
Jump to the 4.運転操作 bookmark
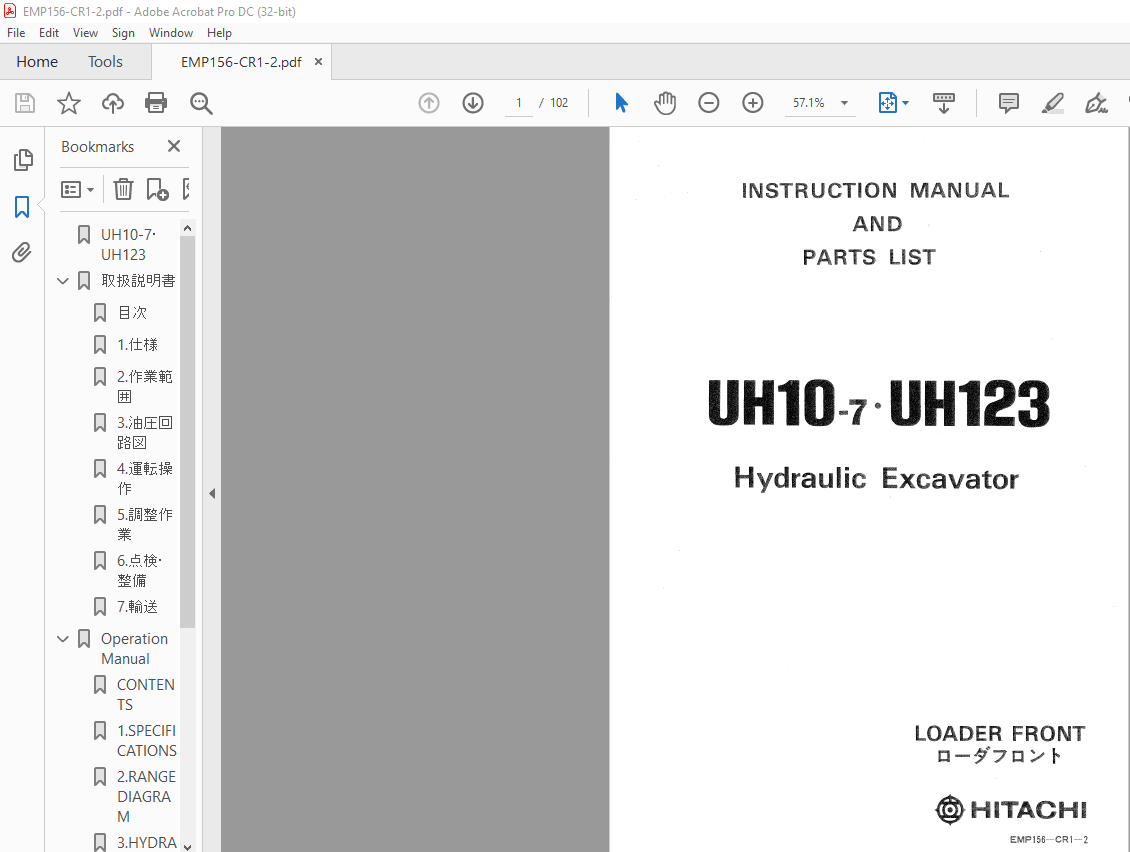(x=144, y=479)
